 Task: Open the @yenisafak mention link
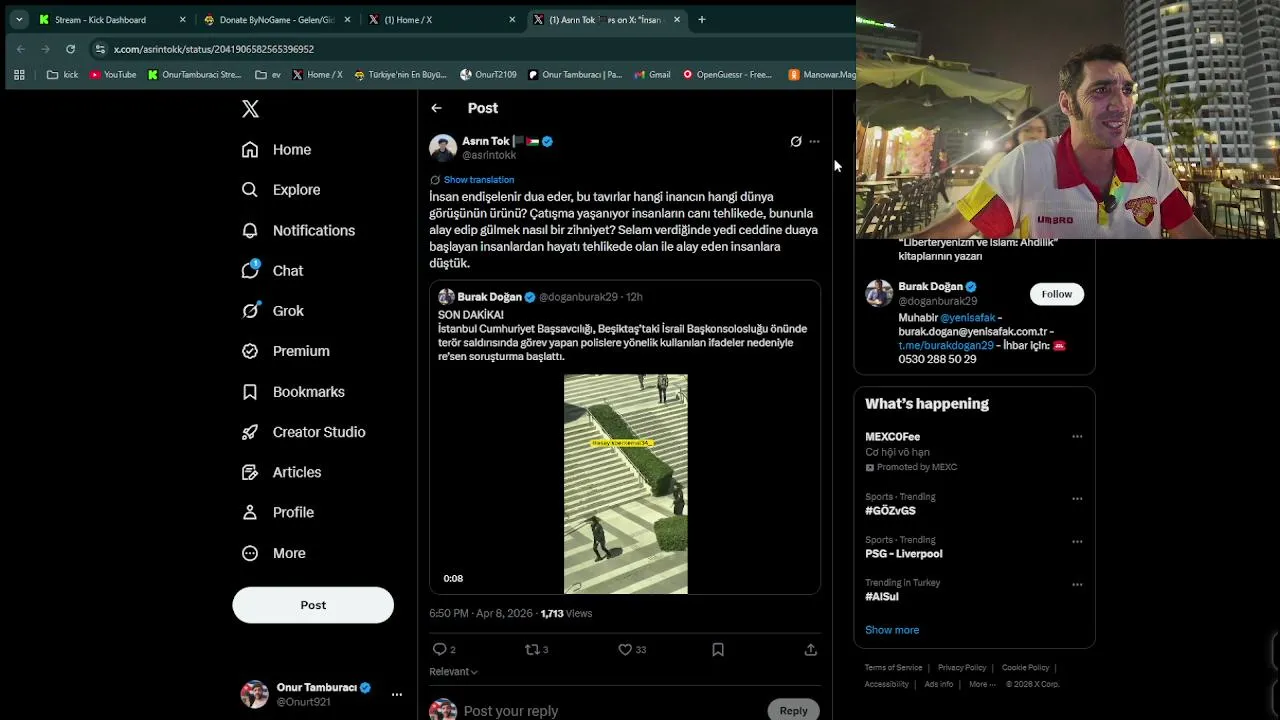(968, 318)
